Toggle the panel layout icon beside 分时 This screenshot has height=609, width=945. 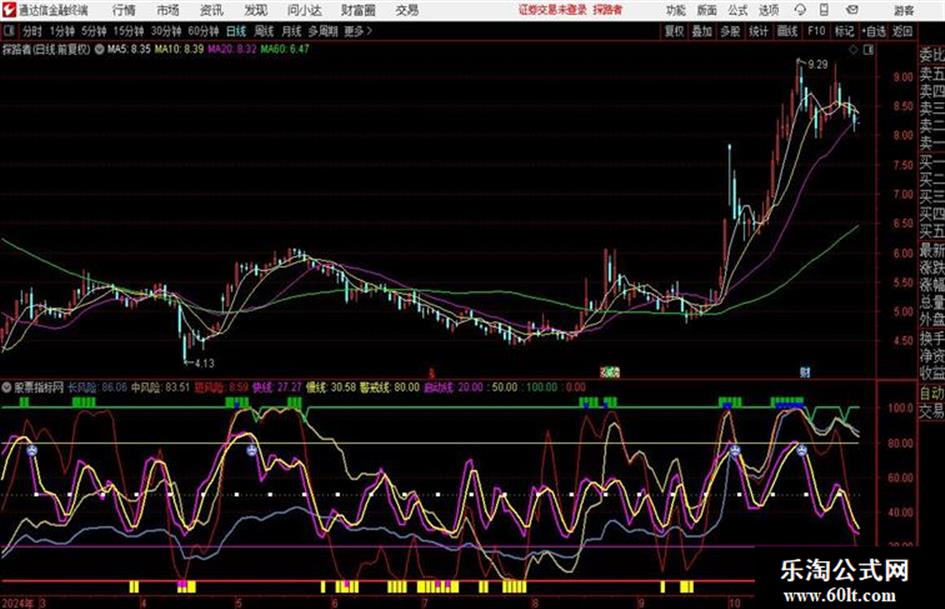point(9,31)
